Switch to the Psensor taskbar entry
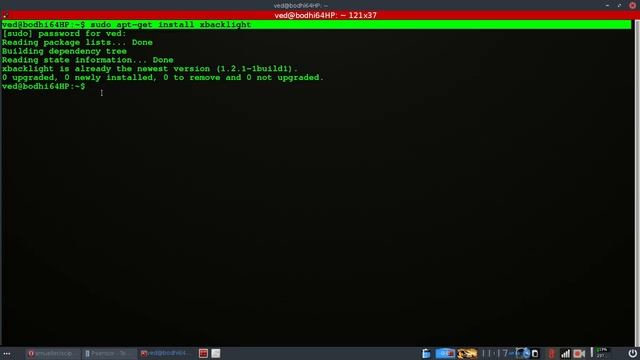 point(109,353)
